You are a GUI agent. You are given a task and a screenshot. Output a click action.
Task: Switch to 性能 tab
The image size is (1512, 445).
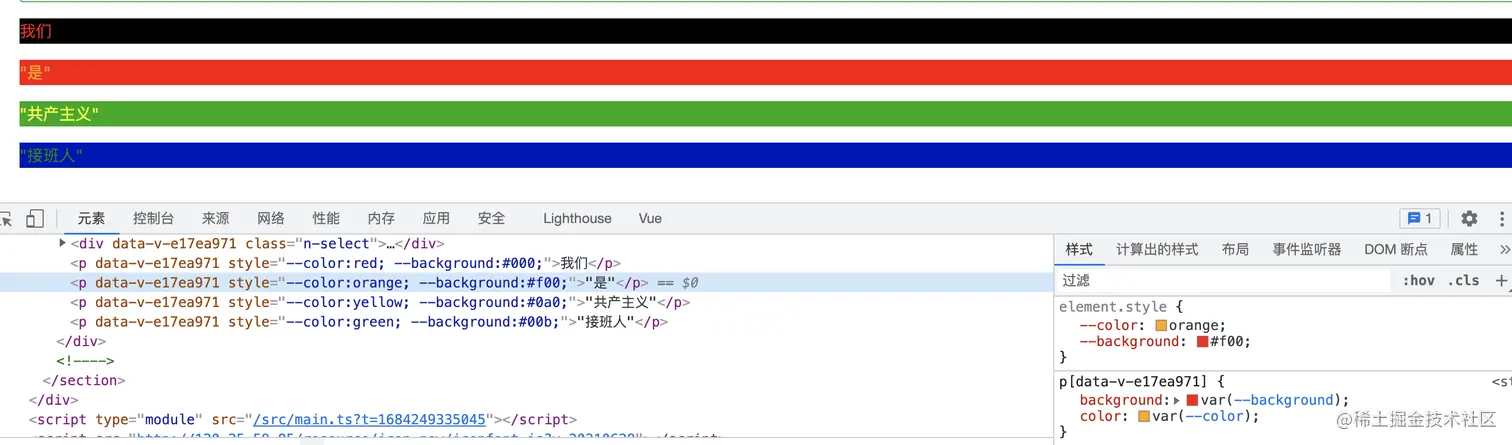(326, 218)
